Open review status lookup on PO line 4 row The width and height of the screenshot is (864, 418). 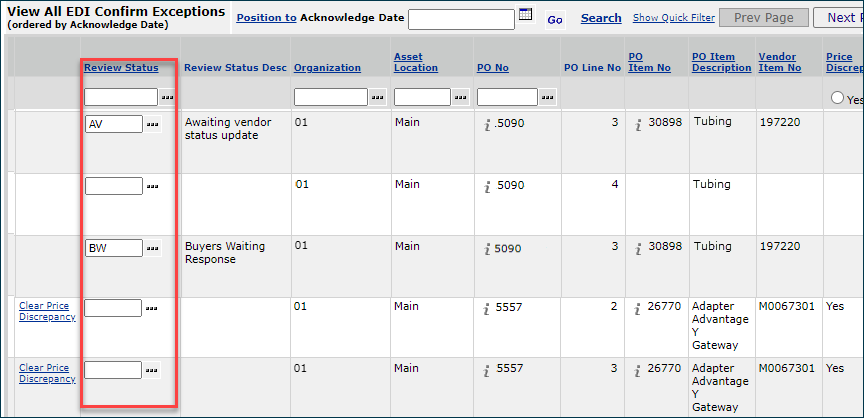point(152,186)
